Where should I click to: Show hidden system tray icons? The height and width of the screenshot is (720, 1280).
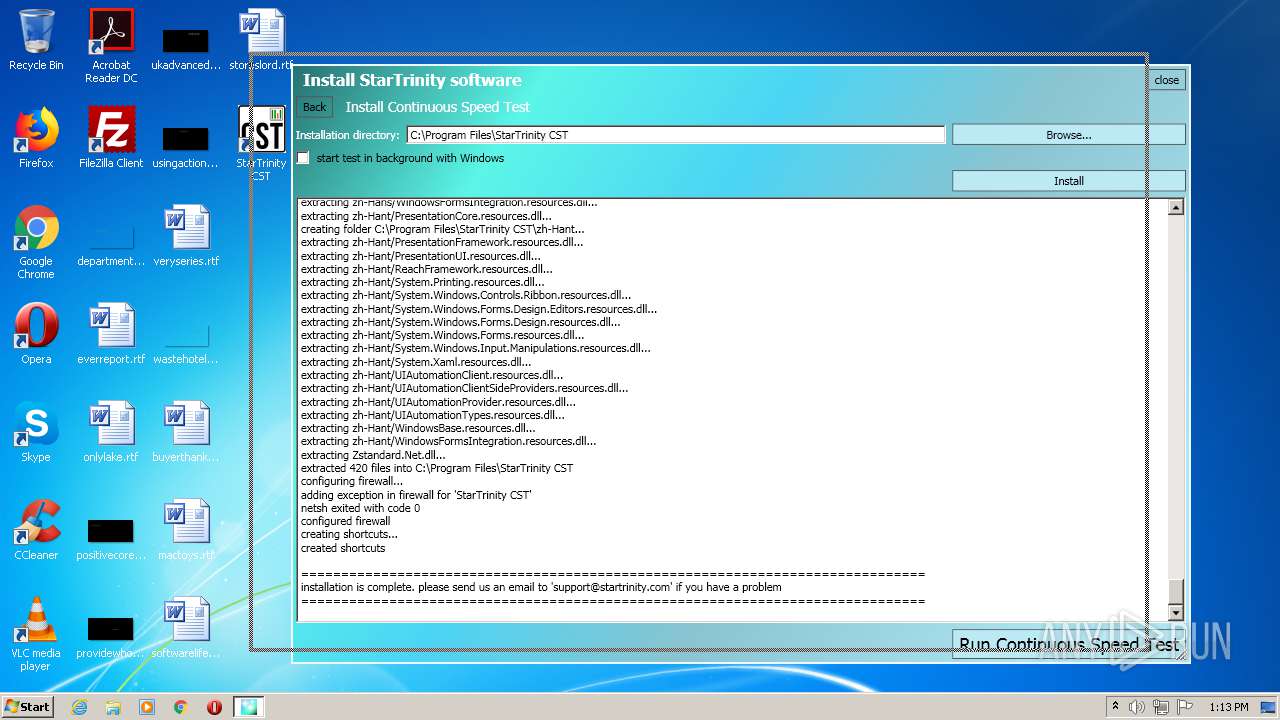(x=1114, y=707)
